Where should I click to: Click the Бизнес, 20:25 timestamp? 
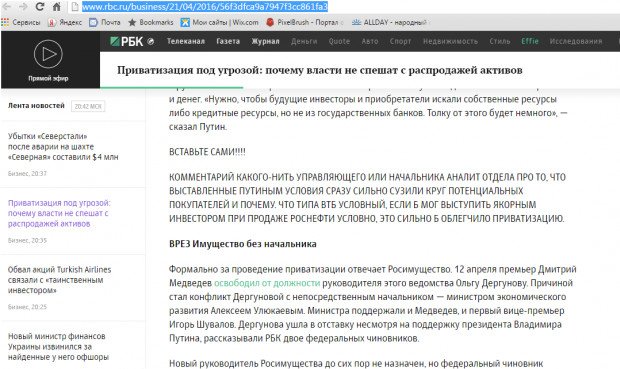[x=27, y=307]
